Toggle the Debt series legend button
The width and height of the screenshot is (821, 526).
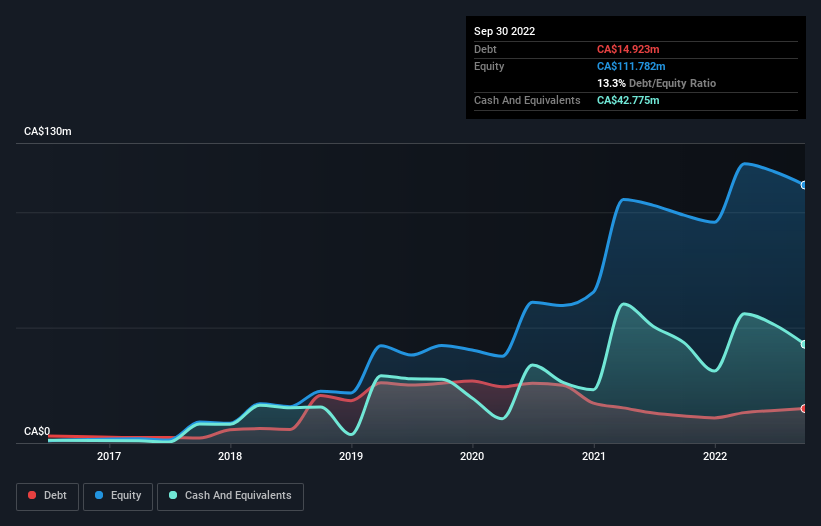click(47, 496)
